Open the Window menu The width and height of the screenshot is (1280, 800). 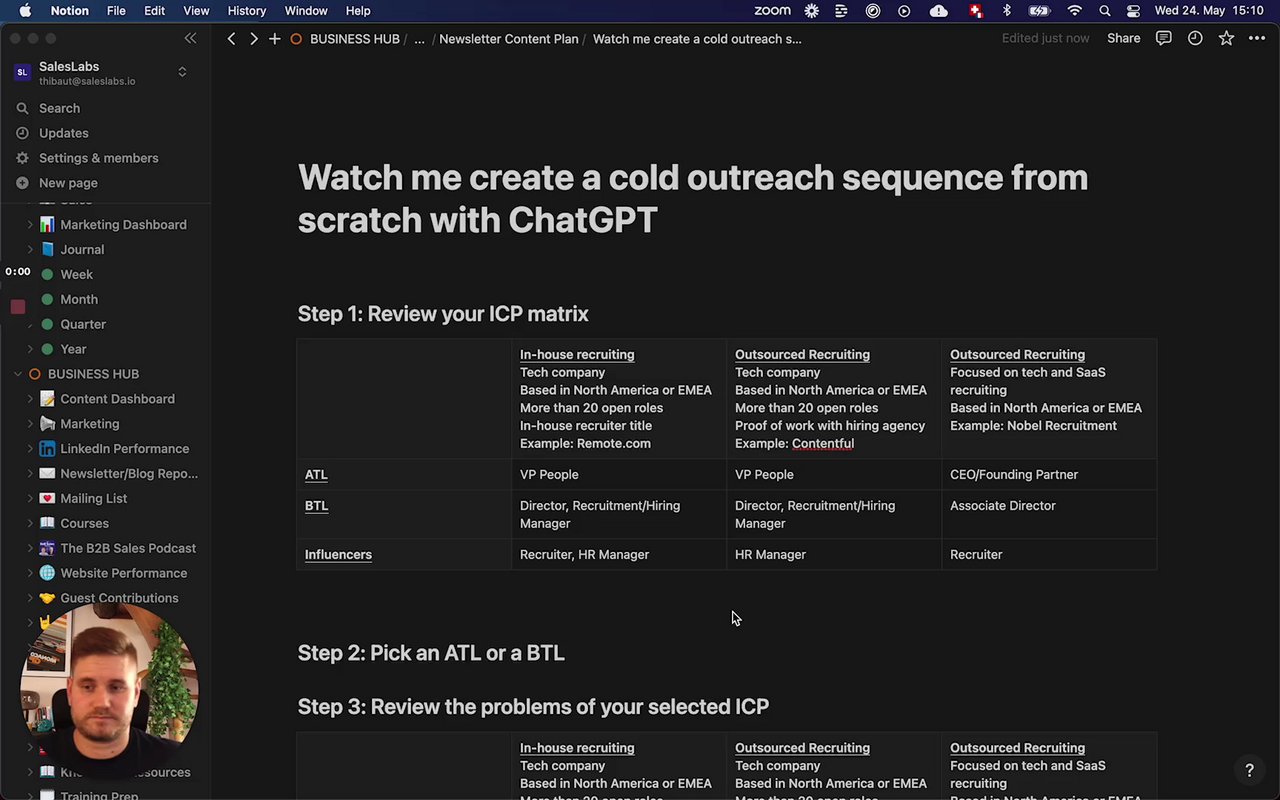pos(306,11)
